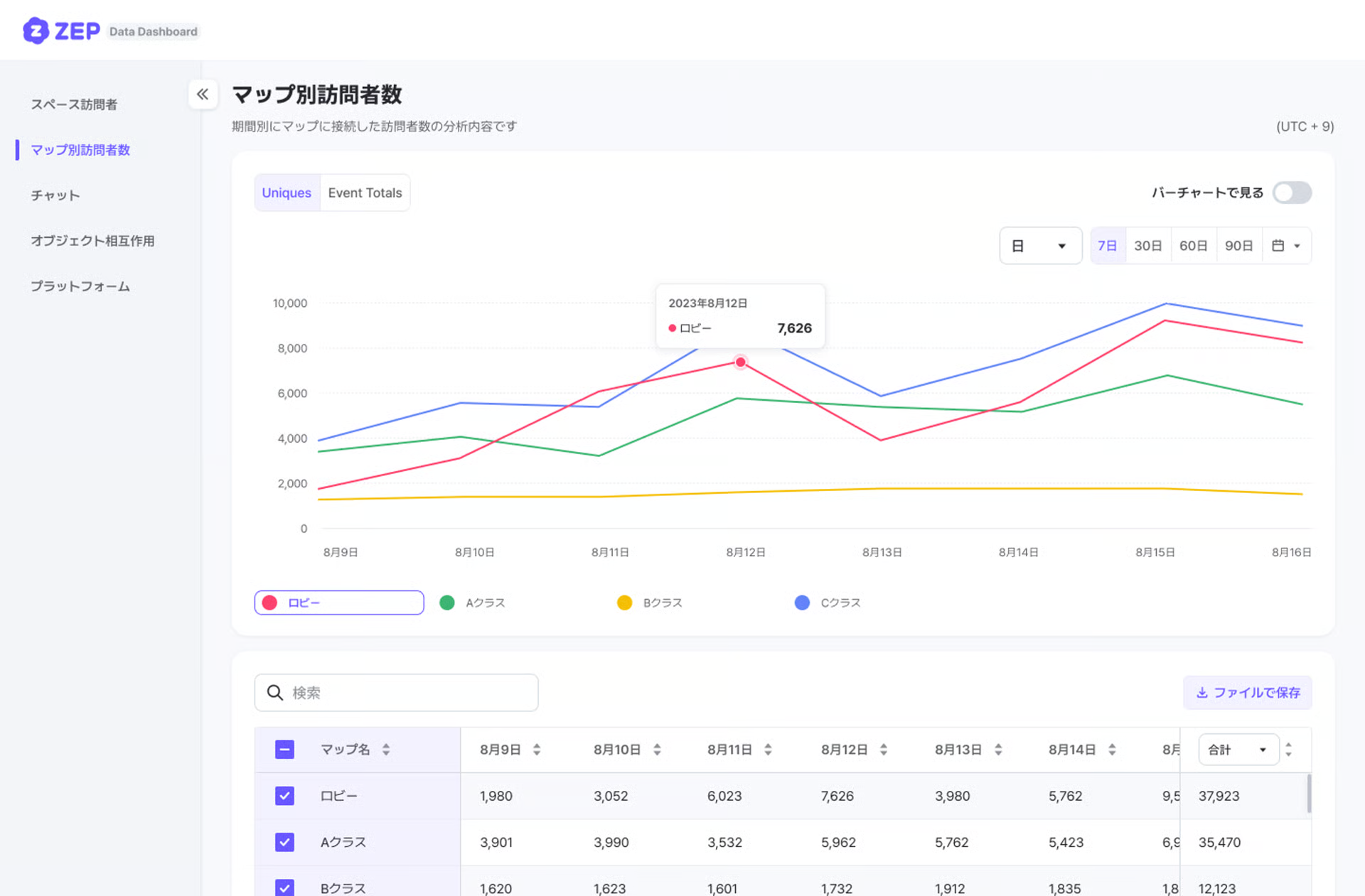1365x896 pixels.
Task: Click the search magnifier icon
Action: (275, 693)
